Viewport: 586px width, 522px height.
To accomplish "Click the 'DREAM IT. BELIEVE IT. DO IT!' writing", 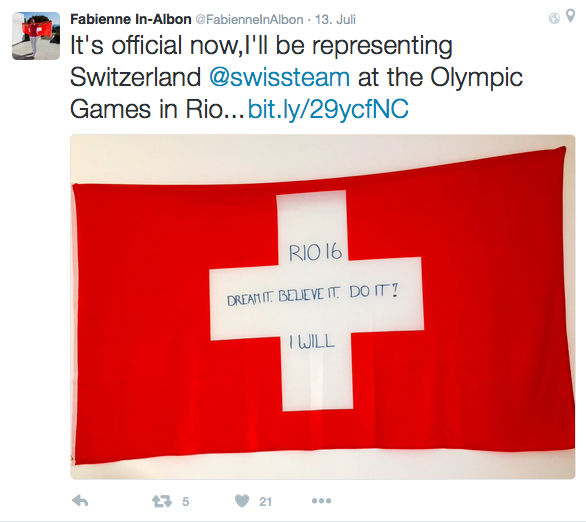I will coord(312,295).
